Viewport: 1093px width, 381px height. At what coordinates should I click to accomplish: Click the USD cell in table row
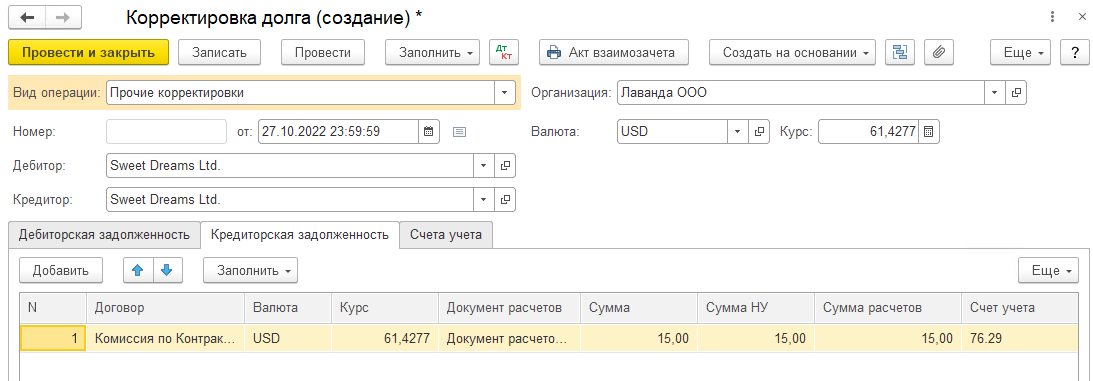click(x=288, y=339)
